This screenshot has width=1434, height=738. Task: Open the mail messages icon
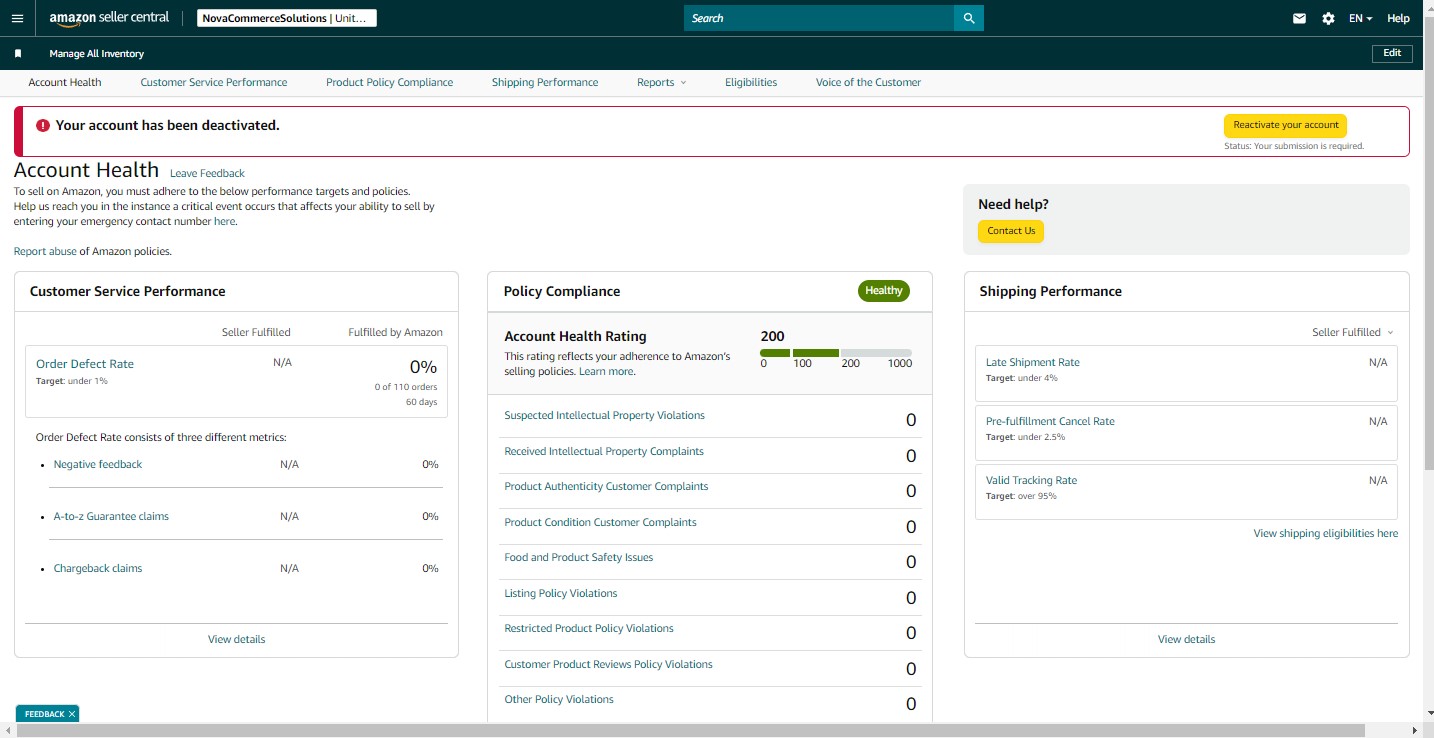coord(1299,18)
